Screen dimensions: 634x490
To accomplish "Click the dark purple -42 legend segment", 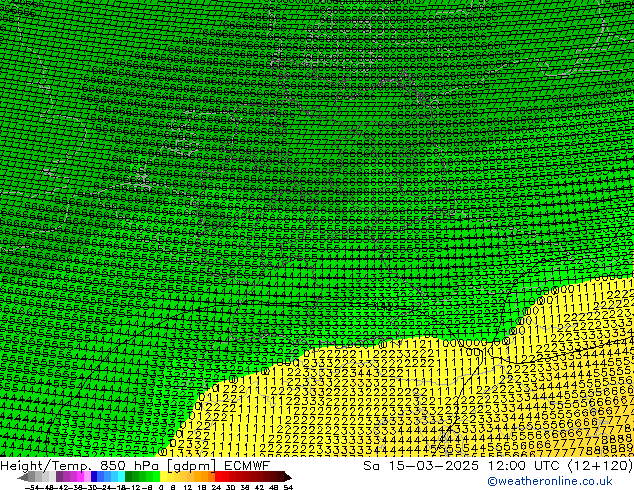I will click(x=59, y=476).
